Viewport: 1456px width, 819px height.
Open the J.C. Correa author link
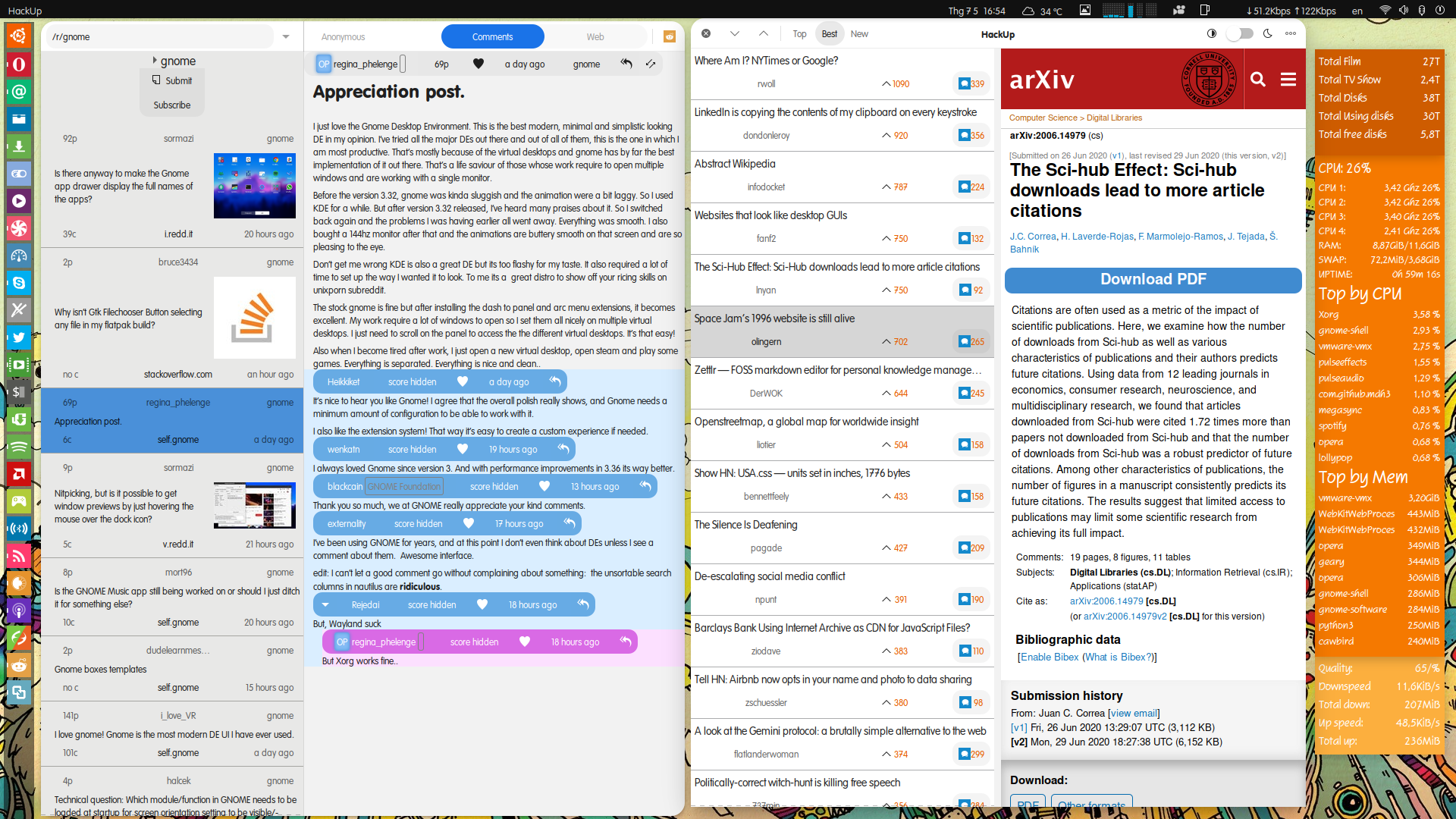(x=1033, y=237)
